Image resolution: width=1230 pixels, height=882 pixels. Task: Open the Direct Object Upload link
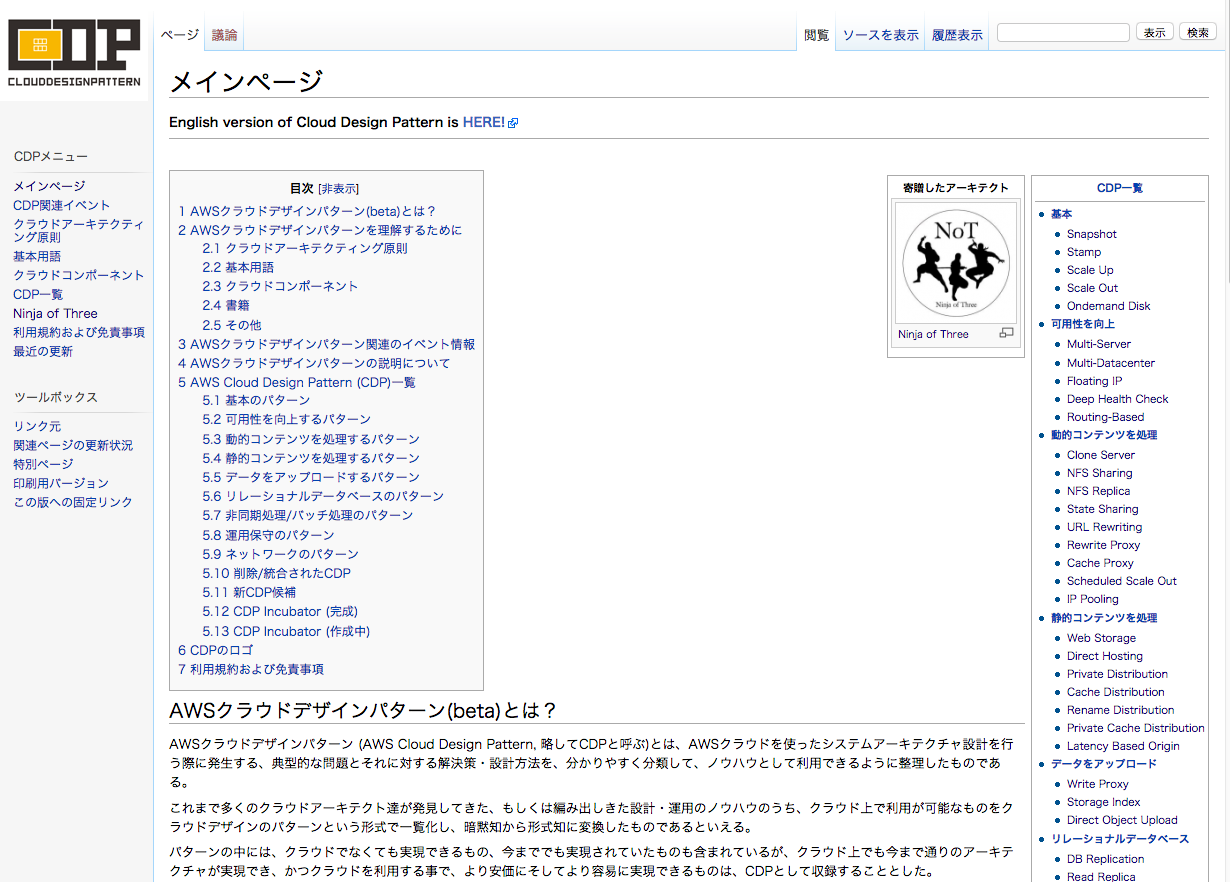click(x=1122, y=820)
